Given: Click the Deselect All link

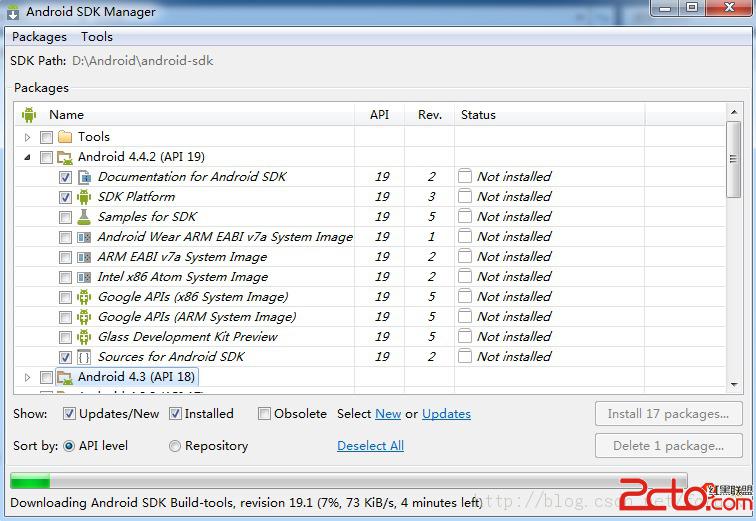Looking at the screenshot, I should [370, 446].
